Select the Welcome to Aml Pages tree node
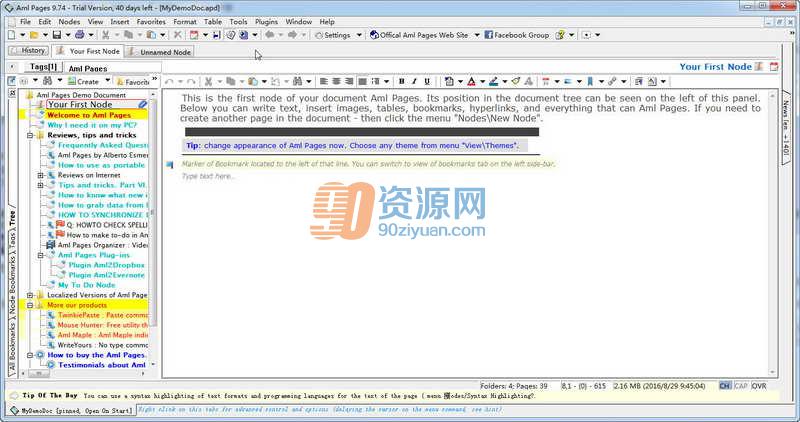 point(89,115)
